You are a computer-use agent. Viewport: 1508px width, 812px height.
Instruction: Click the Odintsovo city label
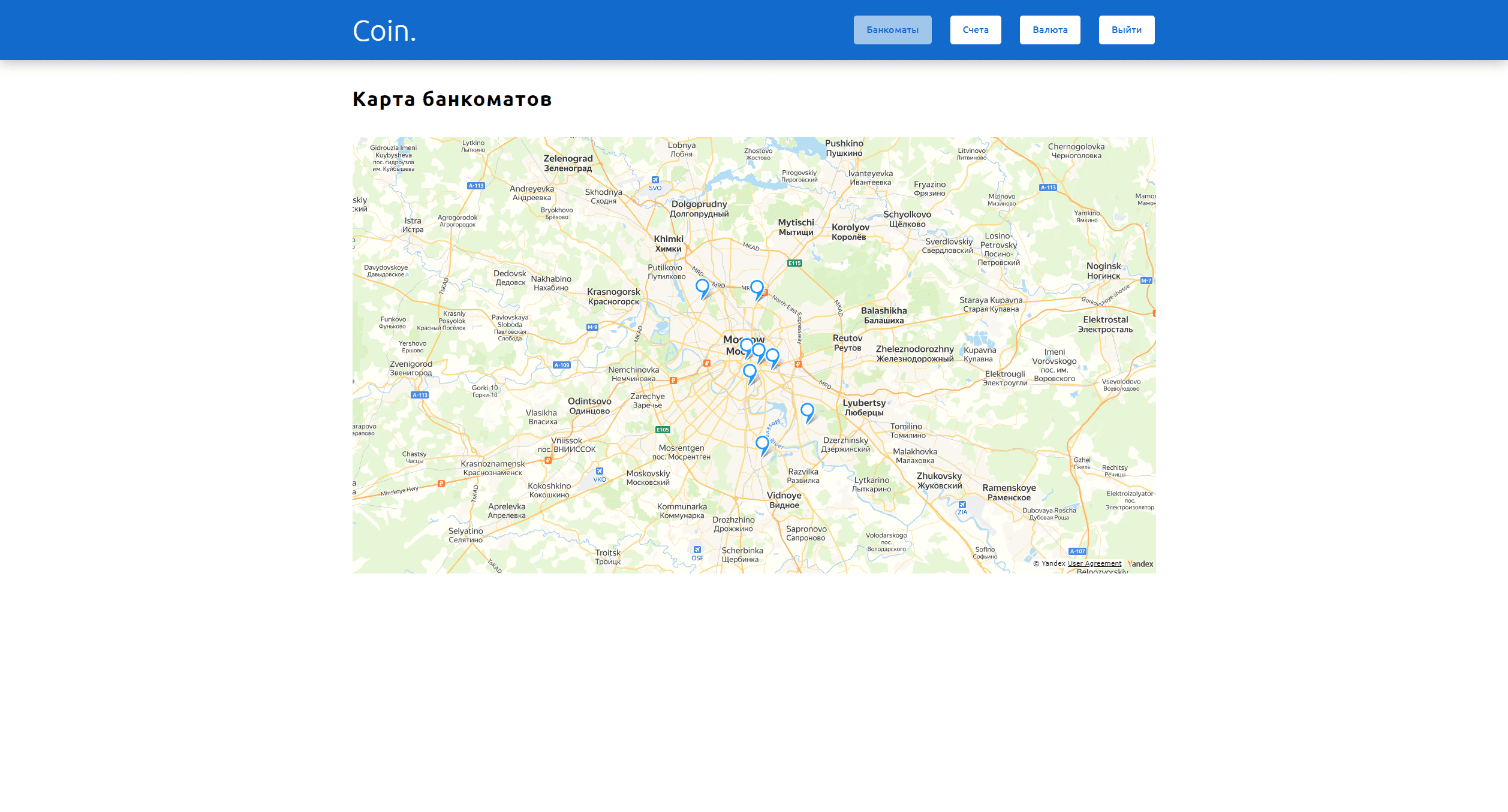tap(589, 406)
